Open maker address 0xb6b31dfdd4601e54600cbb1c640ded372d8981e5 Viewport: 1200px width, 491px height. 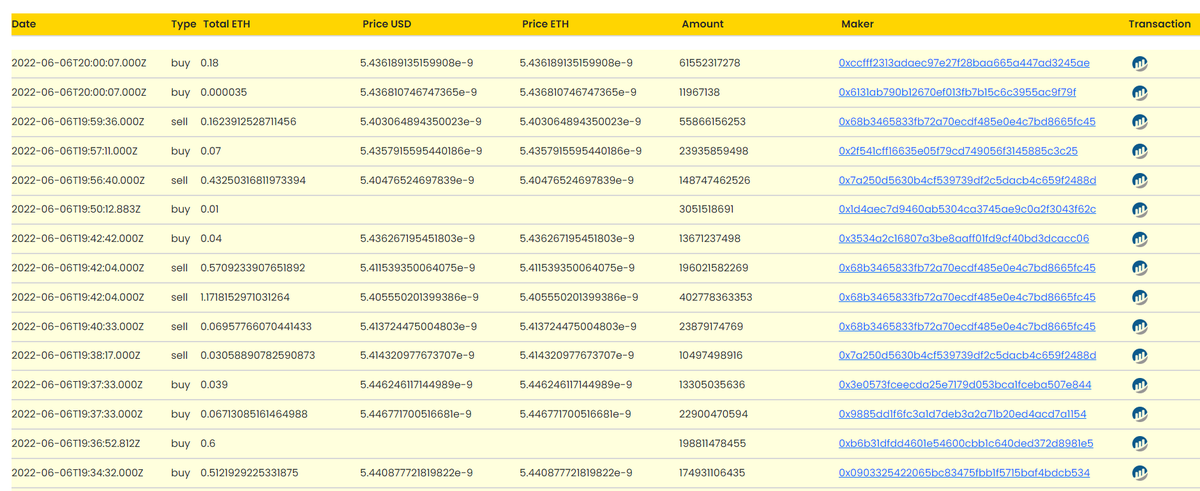pyautogui.click(x=966, y=443)
